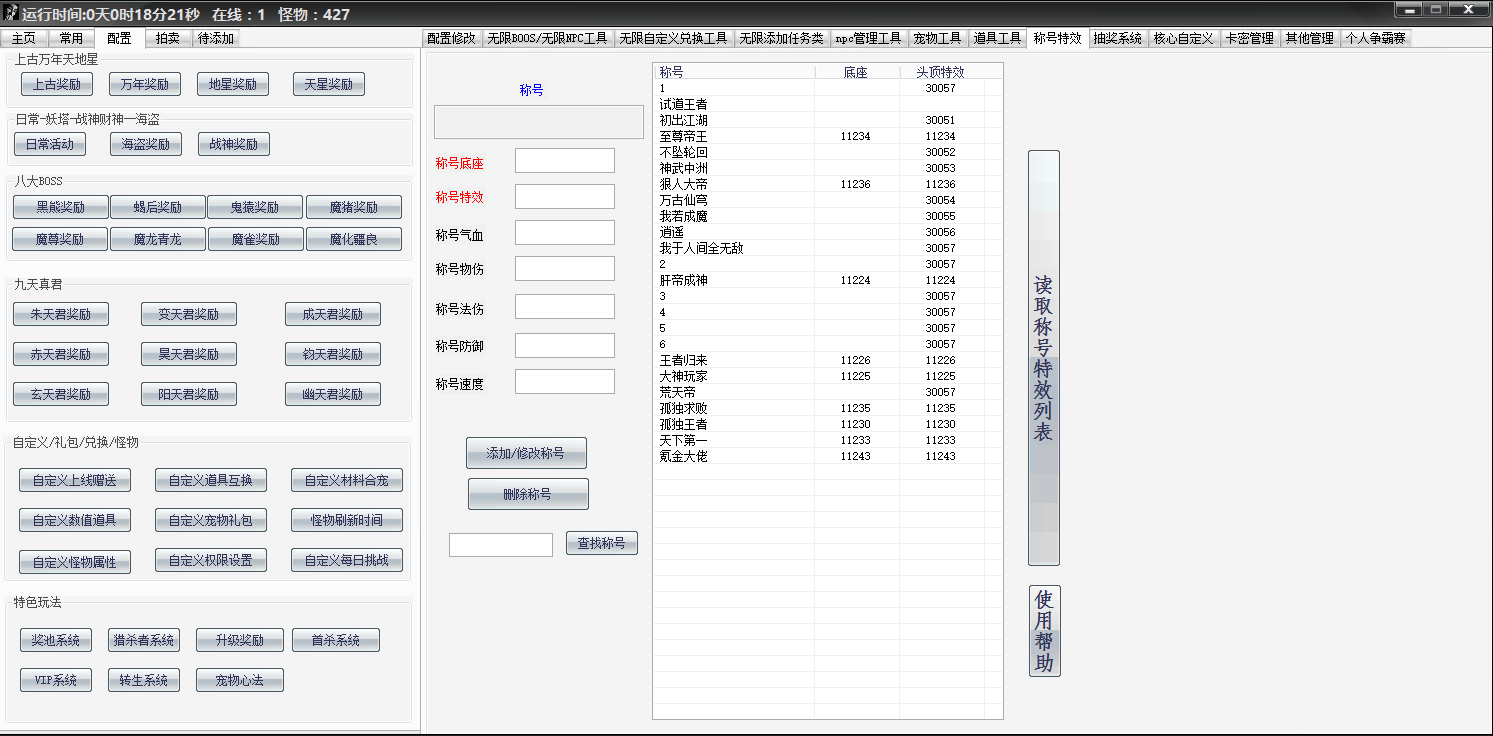Click the 魔龙青龙 boss button

click(x=158, y=239)
